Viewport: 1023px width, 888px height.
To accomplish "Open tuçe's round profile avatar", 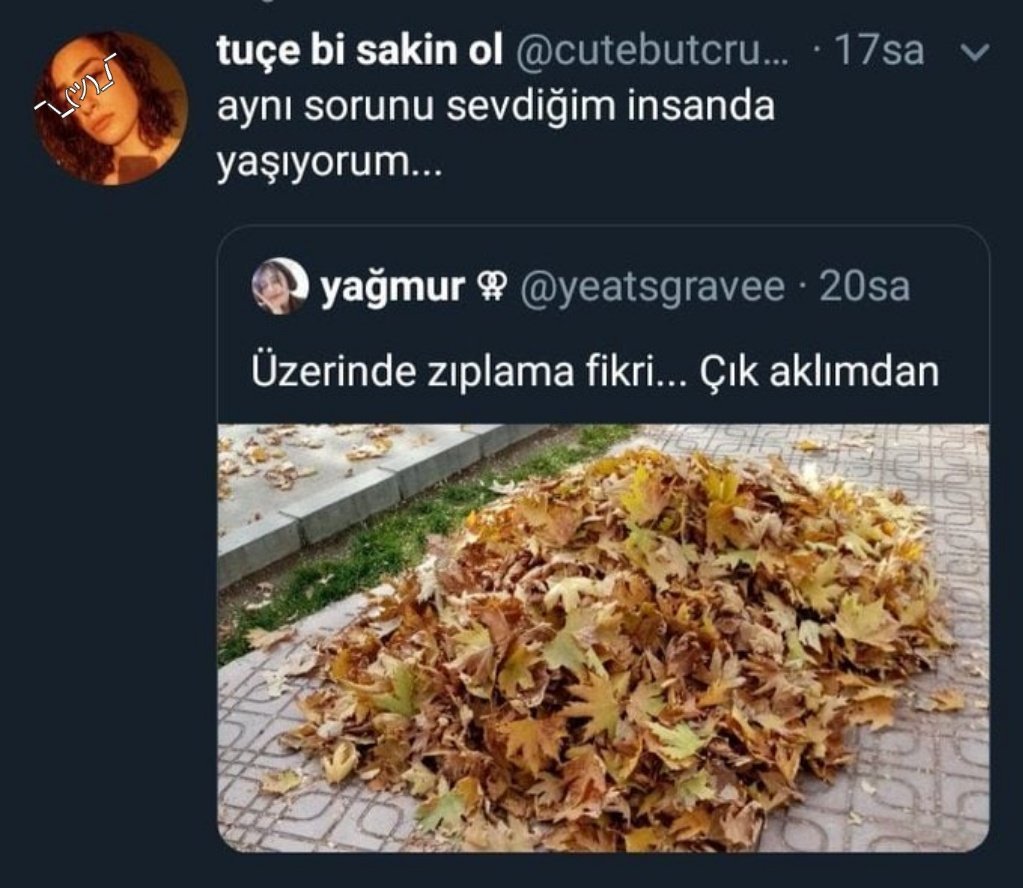I will (x=112, y=108).
